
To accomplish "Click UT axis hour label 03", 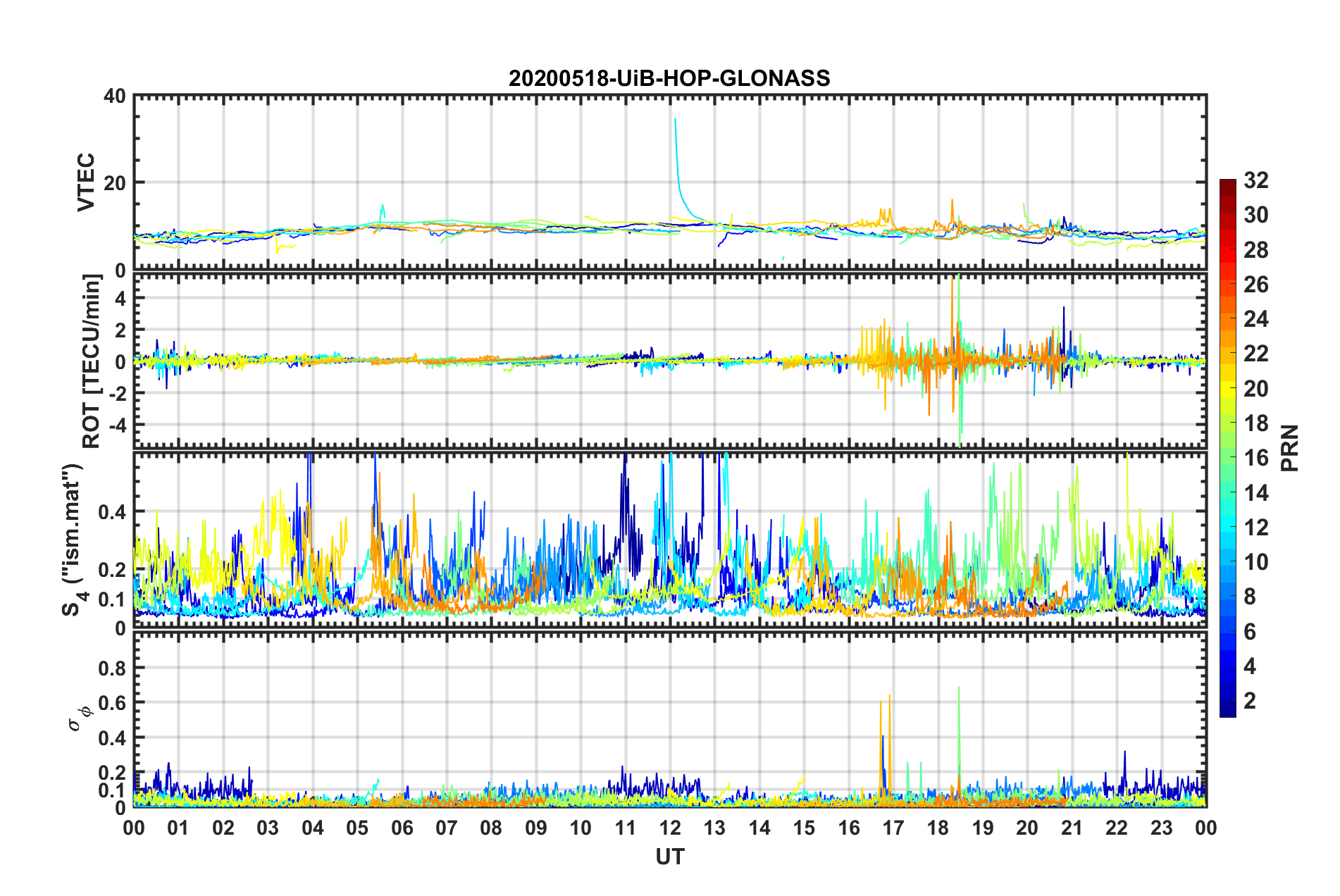I will [x=268, y=828].
